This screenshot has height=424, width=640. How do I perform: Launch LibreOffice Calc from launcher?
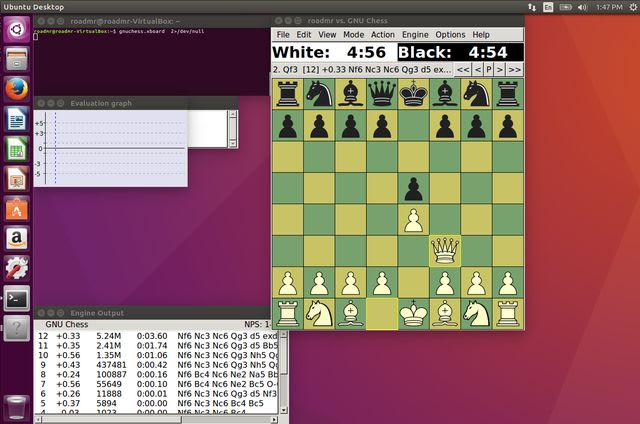[17, 149]
